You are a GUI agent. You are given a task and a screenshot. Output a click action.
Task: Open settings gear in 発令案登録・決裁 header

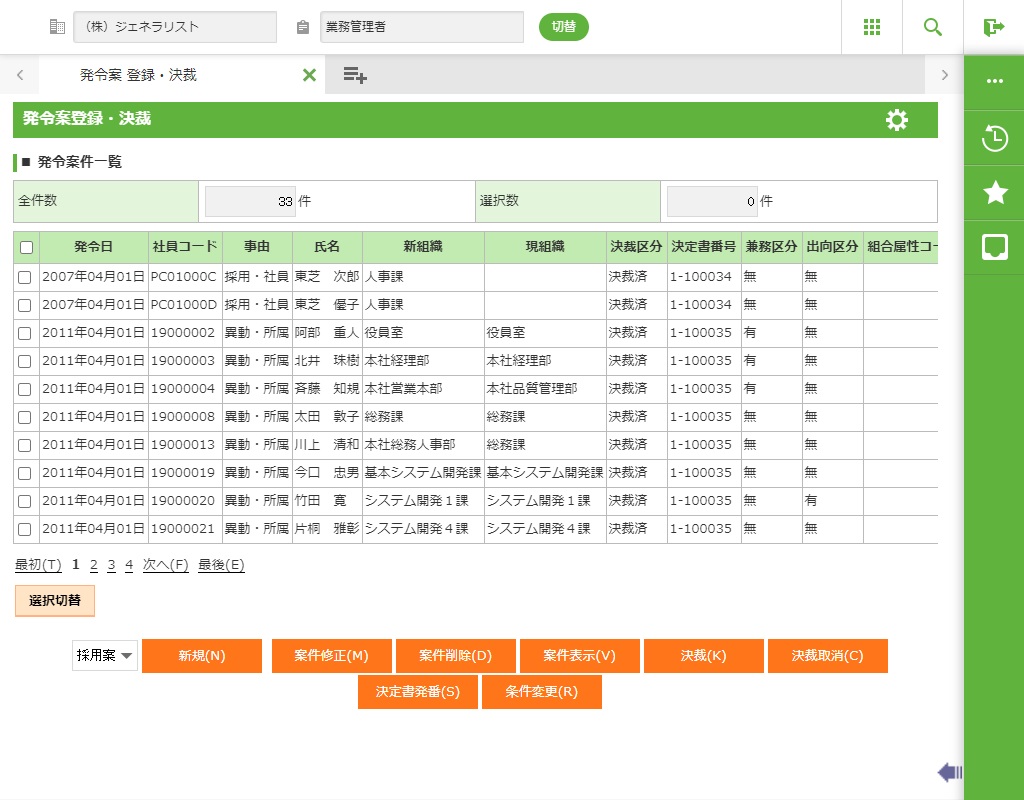click(x=896, y=120)
